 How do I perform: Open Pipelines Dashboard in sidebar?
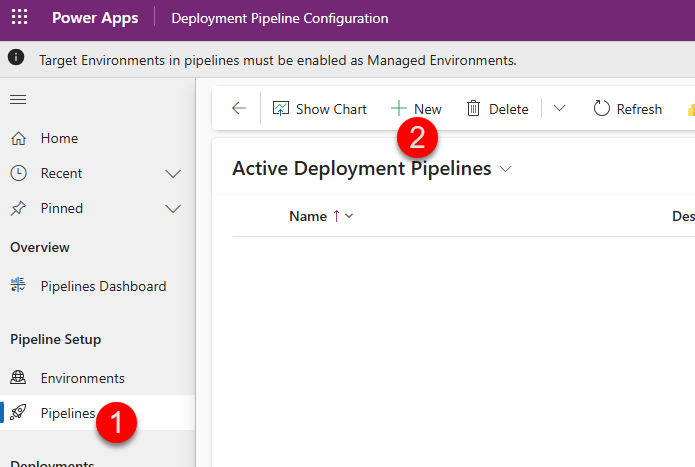pos(103,286)
